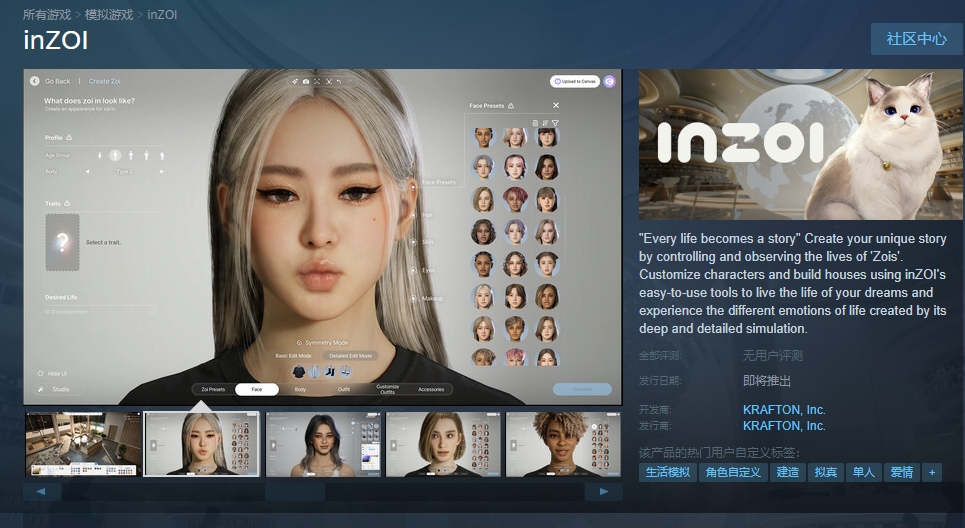Click the 爱情 tag
This screenshot has width=965, height=528.
(901, 472)
